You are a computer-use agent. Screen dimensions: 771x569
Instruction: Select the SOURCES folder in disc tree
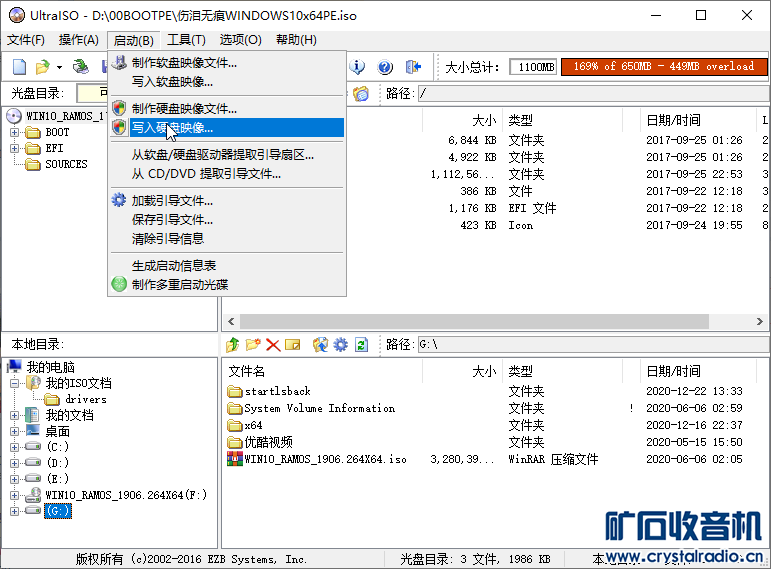coord(66,164)
